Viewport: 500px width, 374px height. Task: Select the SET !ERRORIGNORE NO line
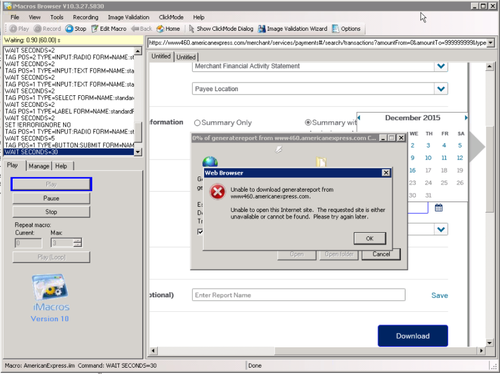[69, 125]
